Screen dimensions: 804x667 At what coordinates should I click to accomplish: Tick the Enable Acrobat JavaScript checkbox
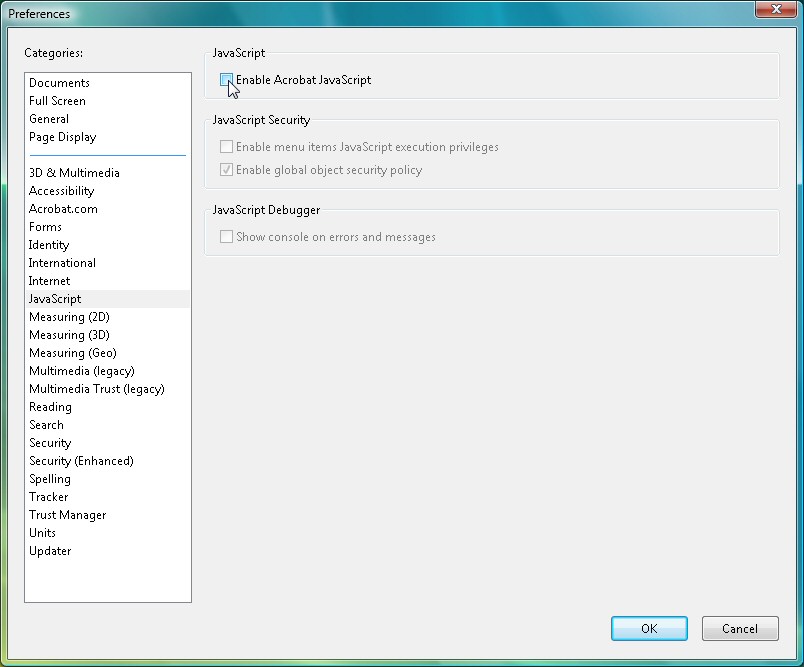coord(226,80)
